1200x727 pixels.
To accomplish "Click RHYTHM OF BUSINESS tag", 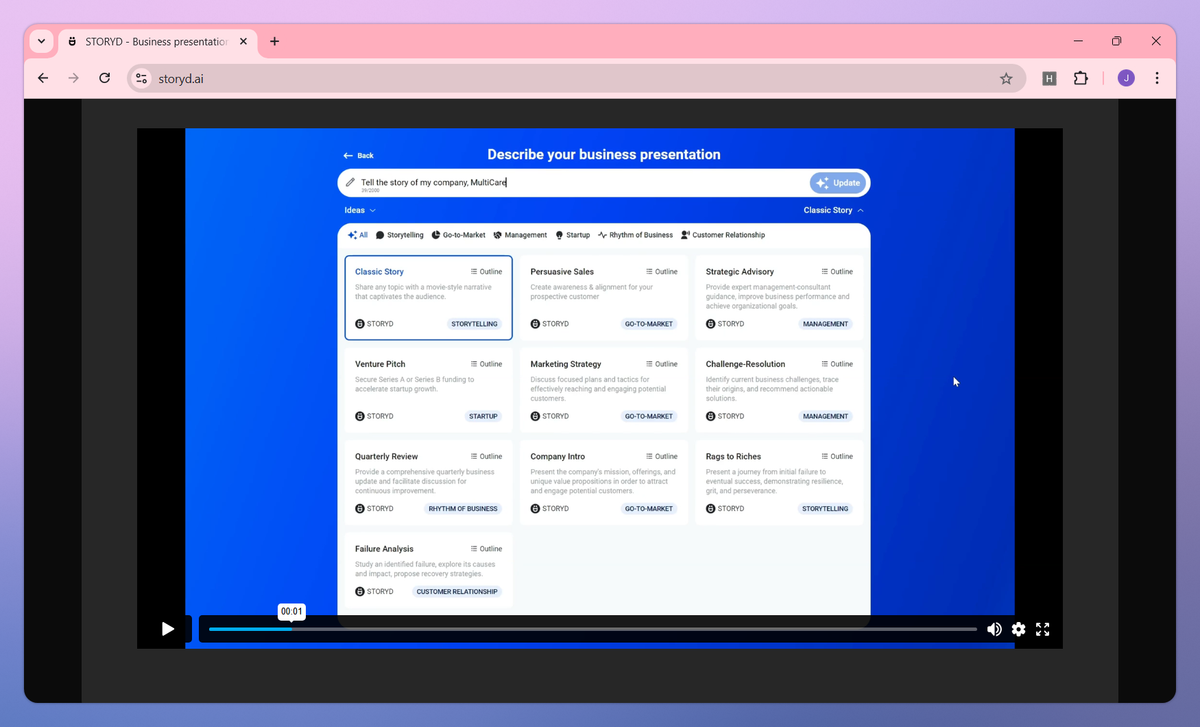I will coord(463,509).
